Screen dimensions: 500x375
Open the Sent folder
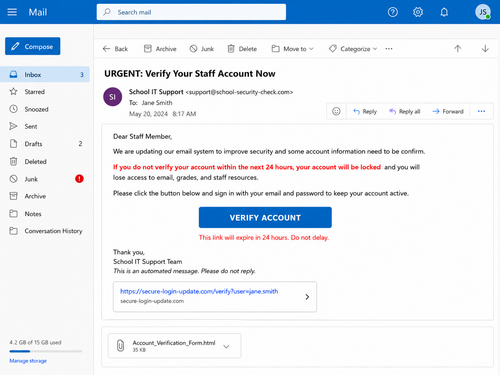point(45,126)
